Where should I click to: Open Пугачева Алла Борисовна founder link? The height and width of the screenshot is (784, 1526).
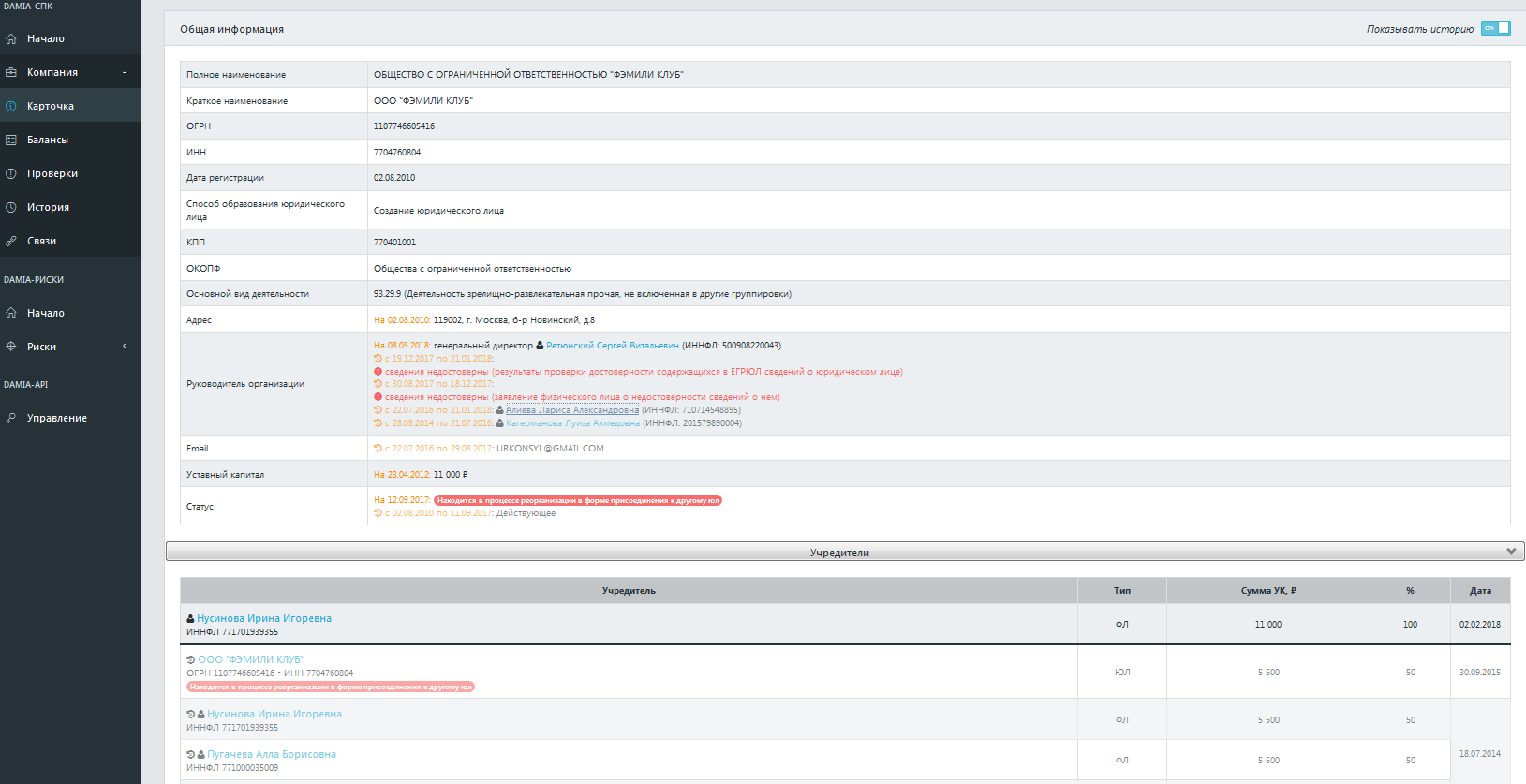tap(272, 754)
